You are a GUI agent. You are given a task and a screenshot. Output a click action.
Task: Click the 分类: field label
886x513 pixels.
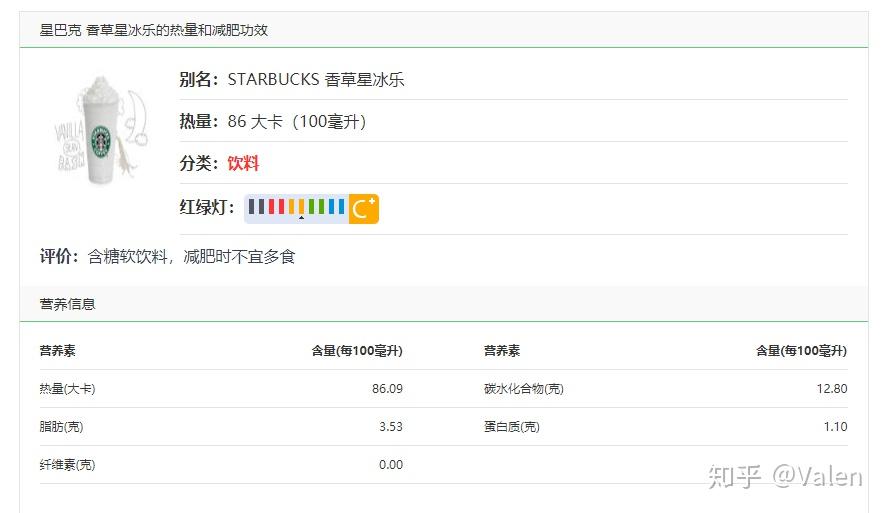click(x=199, y=163)
